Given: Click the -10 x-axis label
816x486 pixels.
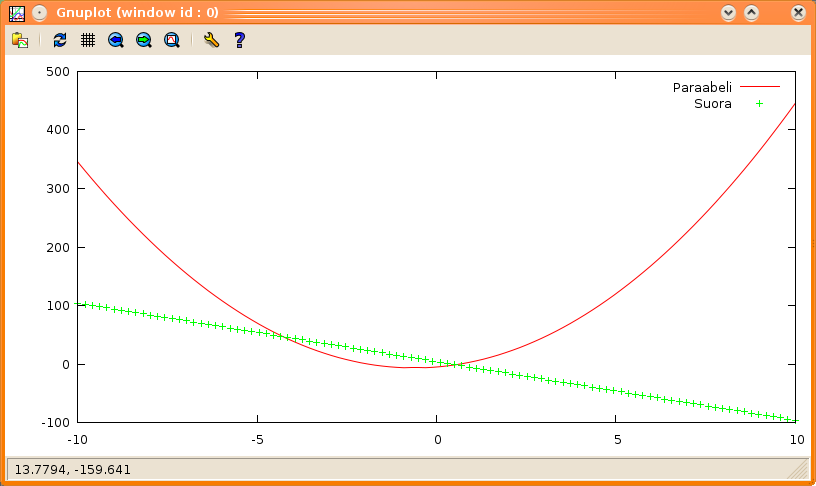Looking at the screenshot, I should [78, 440].
